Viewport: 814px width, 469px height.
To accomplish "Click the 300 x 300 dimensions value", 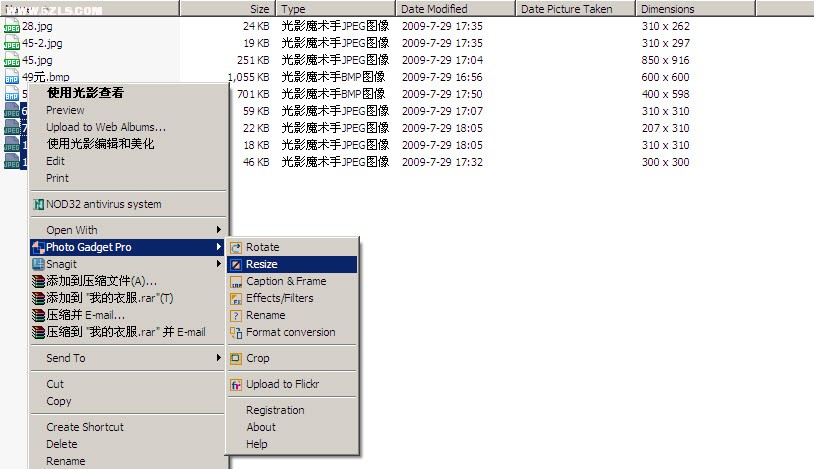I will click(x=666, y=162).
